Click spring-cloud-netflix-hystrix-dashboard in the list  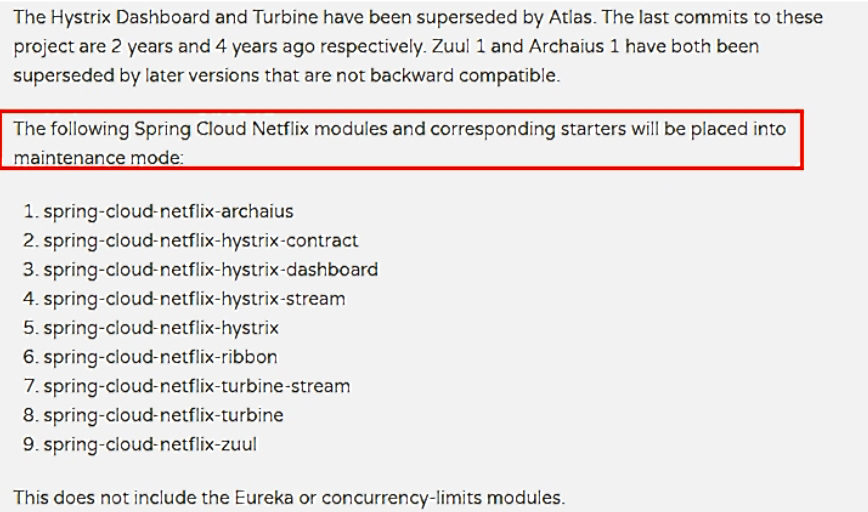(x=210, y=270)
